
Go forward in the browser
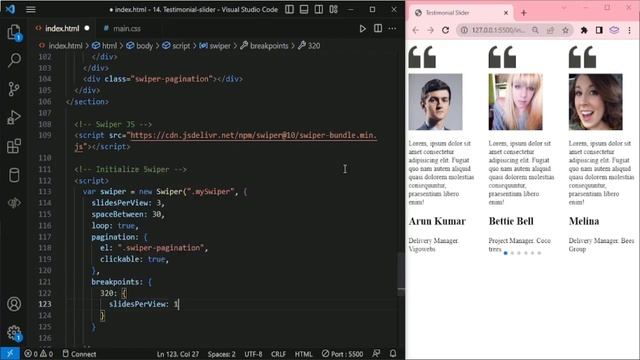pyautogui.click(x=431, y=30)
